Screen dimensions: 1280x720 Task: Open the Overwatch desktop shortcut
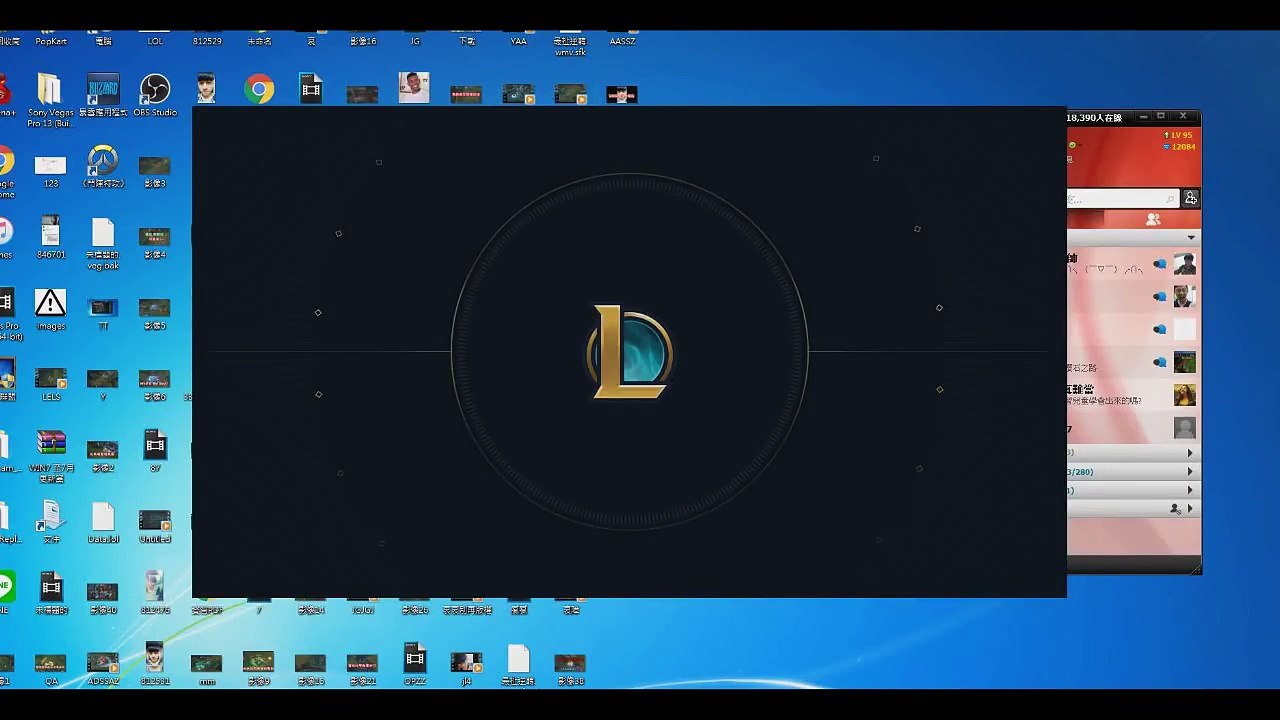point(102,166)
